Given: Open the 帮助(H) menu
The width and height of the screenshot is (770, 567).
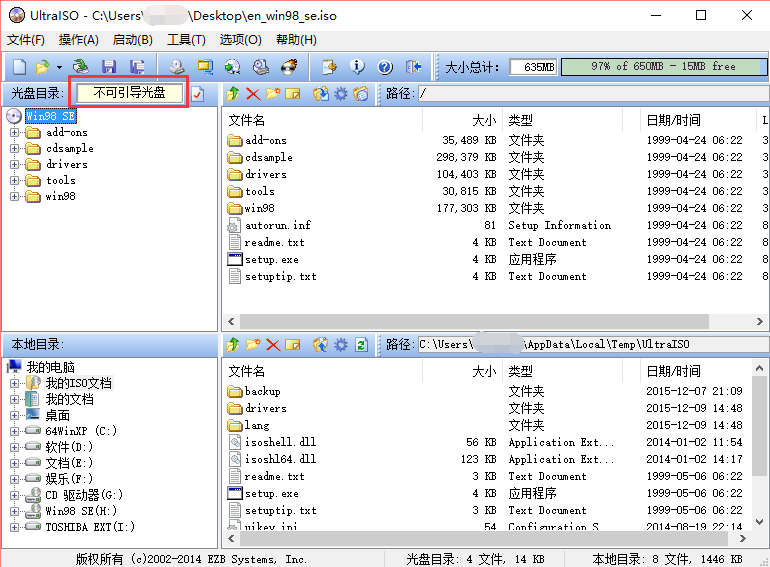Looking at the screenshot, I should coord(296,40).
